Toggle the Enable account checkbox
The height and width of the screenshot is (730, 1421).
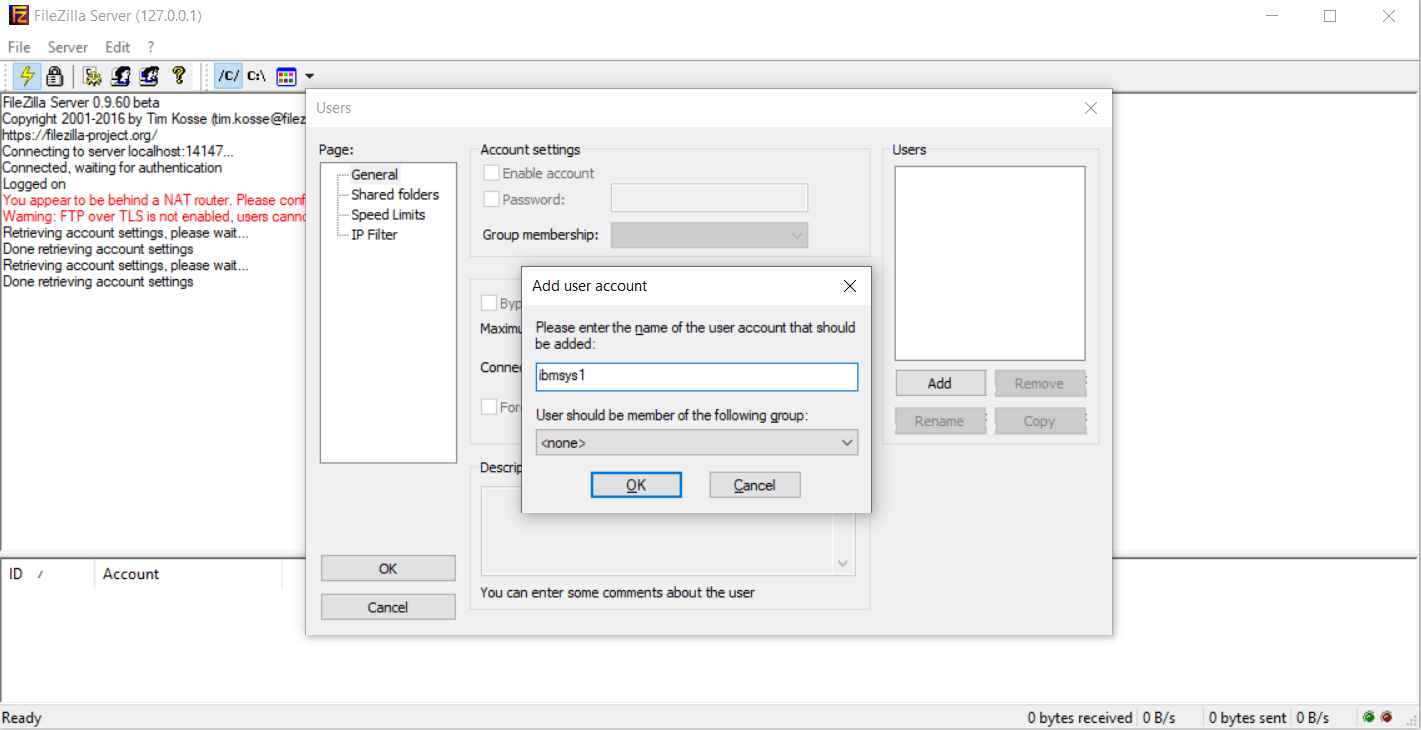pyautogui.click(x=491, y=173)
